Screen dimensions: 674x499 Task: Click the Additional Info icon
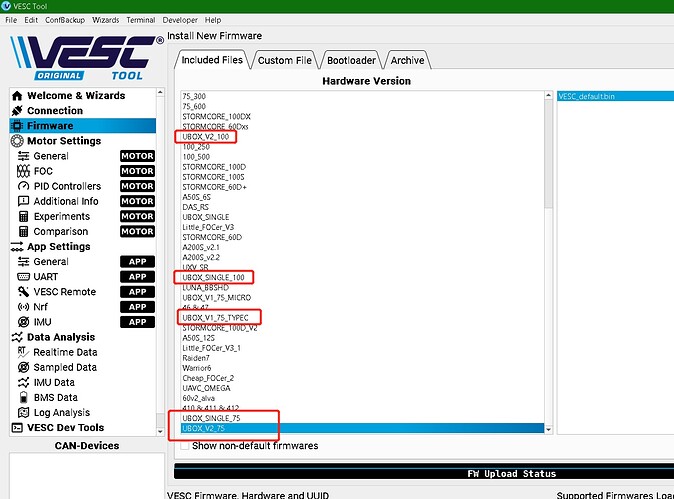point(23,201)
